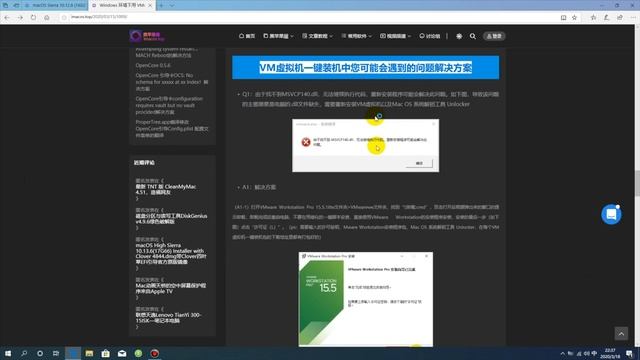Toggle the site light/dark theme icon
The height and width of the screenshot is (360, 640).
coord(459,36)
